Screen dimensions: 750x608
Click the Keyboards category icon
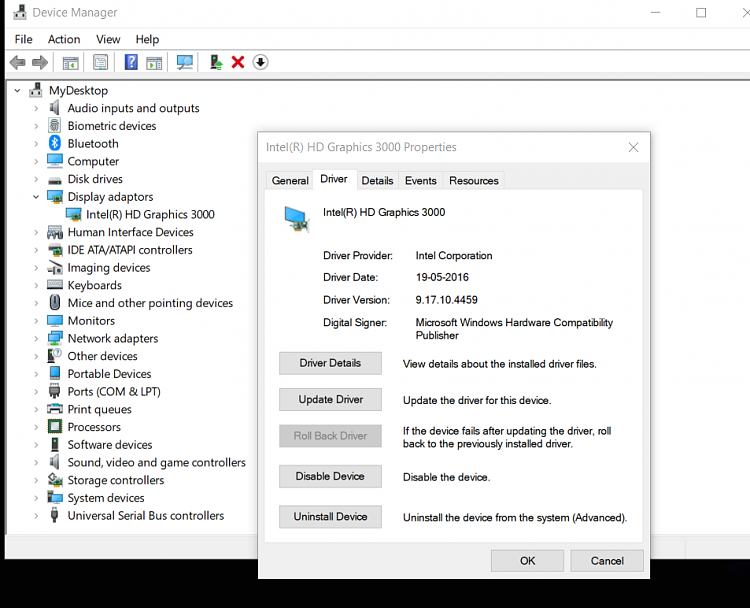(x=55, y=285)
